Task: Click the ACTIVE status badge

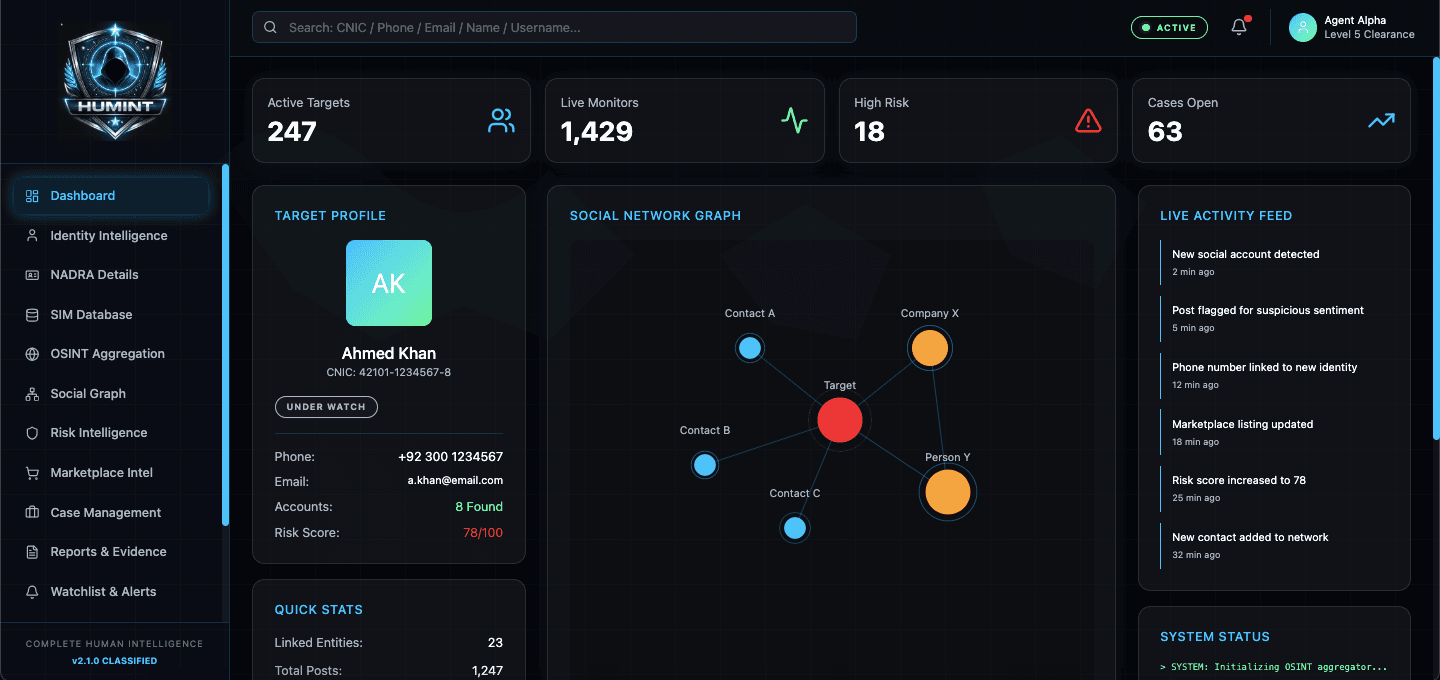Action: point(1169,28)
